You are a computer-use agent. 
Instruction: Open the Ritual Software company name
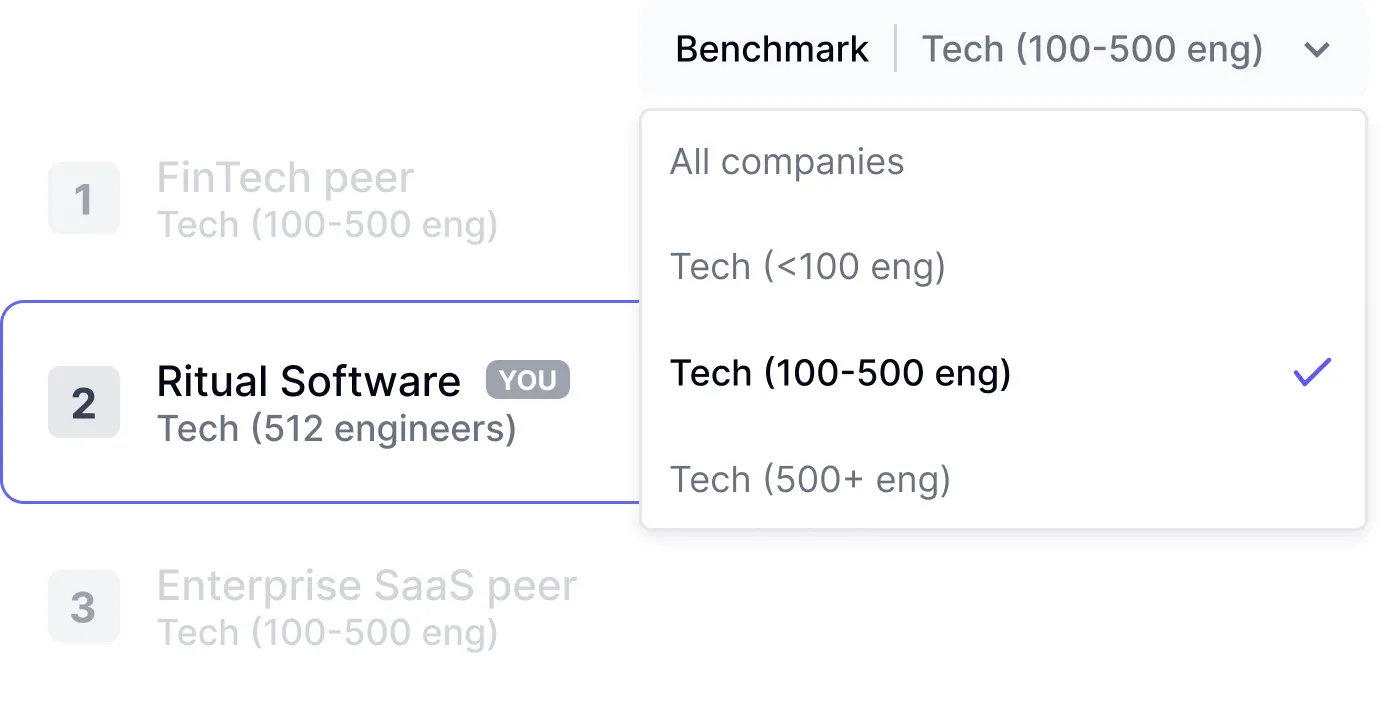click(x=309, y=382)
